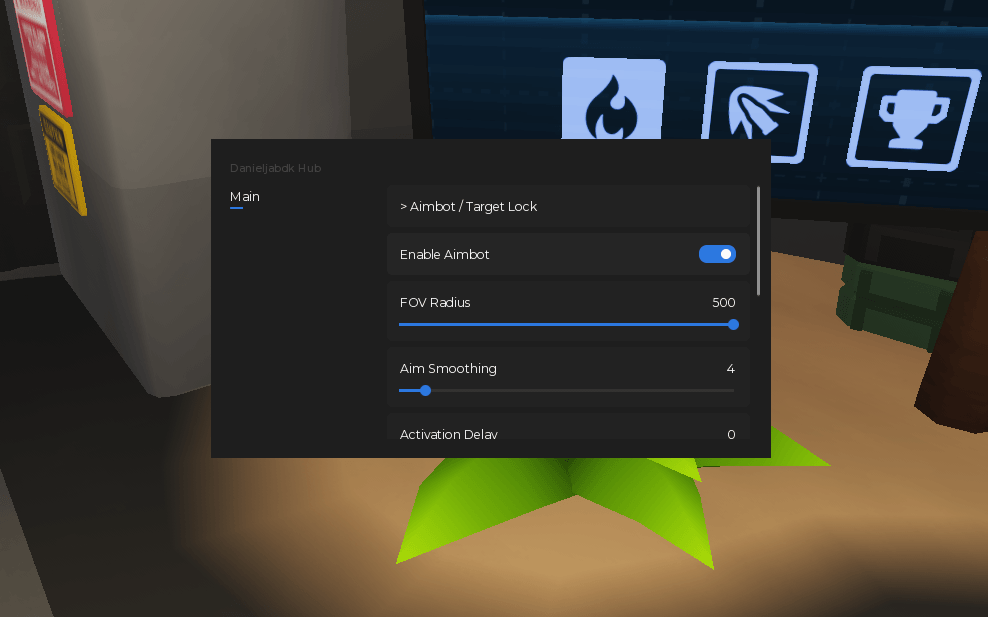Click the Activation Delay label
The height and width of the screenshot is (617, 988).
click(449, 434)
